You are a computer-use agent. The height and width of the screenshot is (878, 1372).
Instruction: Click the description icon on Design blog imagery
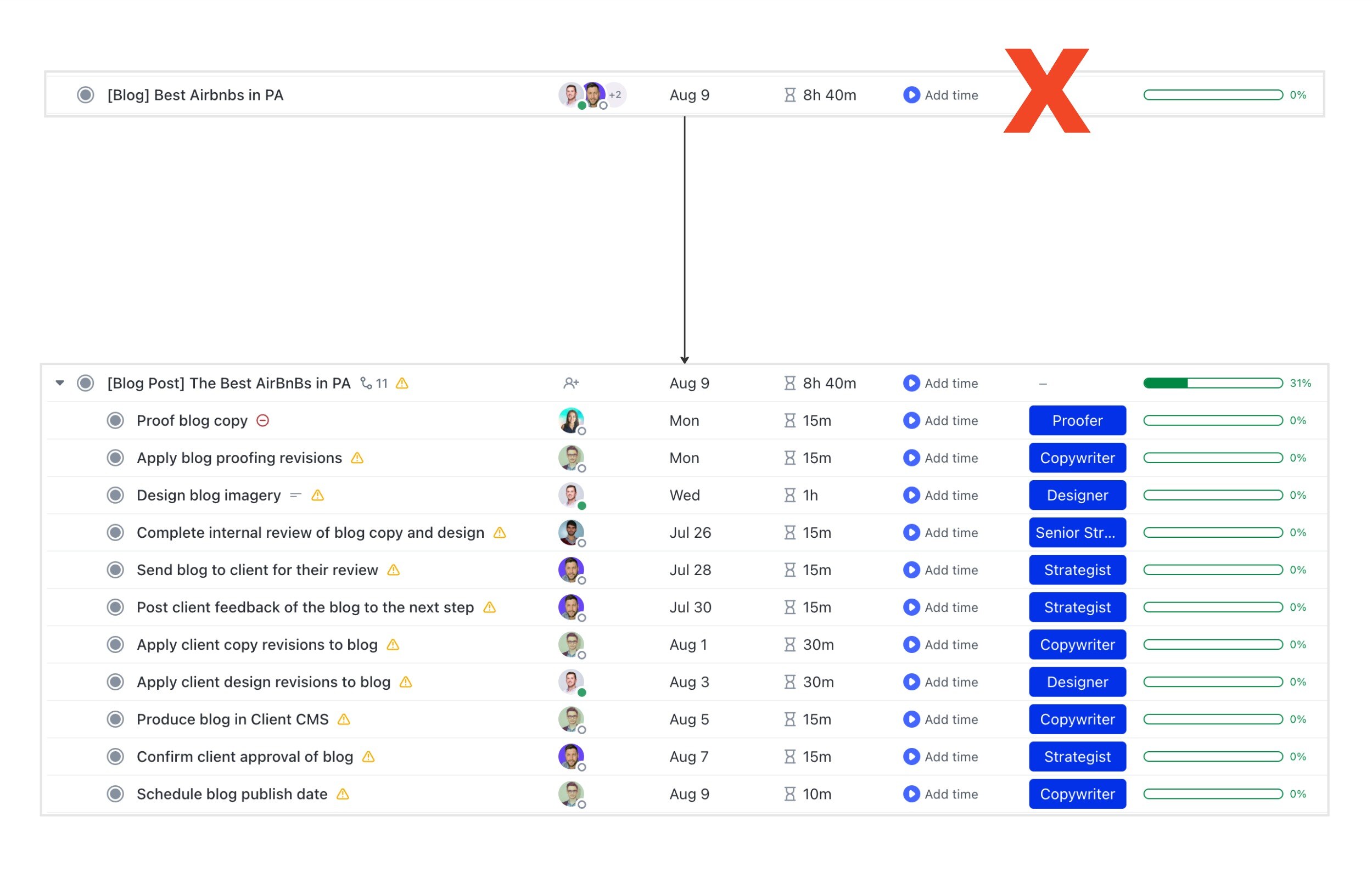click(x=295, y=496)
